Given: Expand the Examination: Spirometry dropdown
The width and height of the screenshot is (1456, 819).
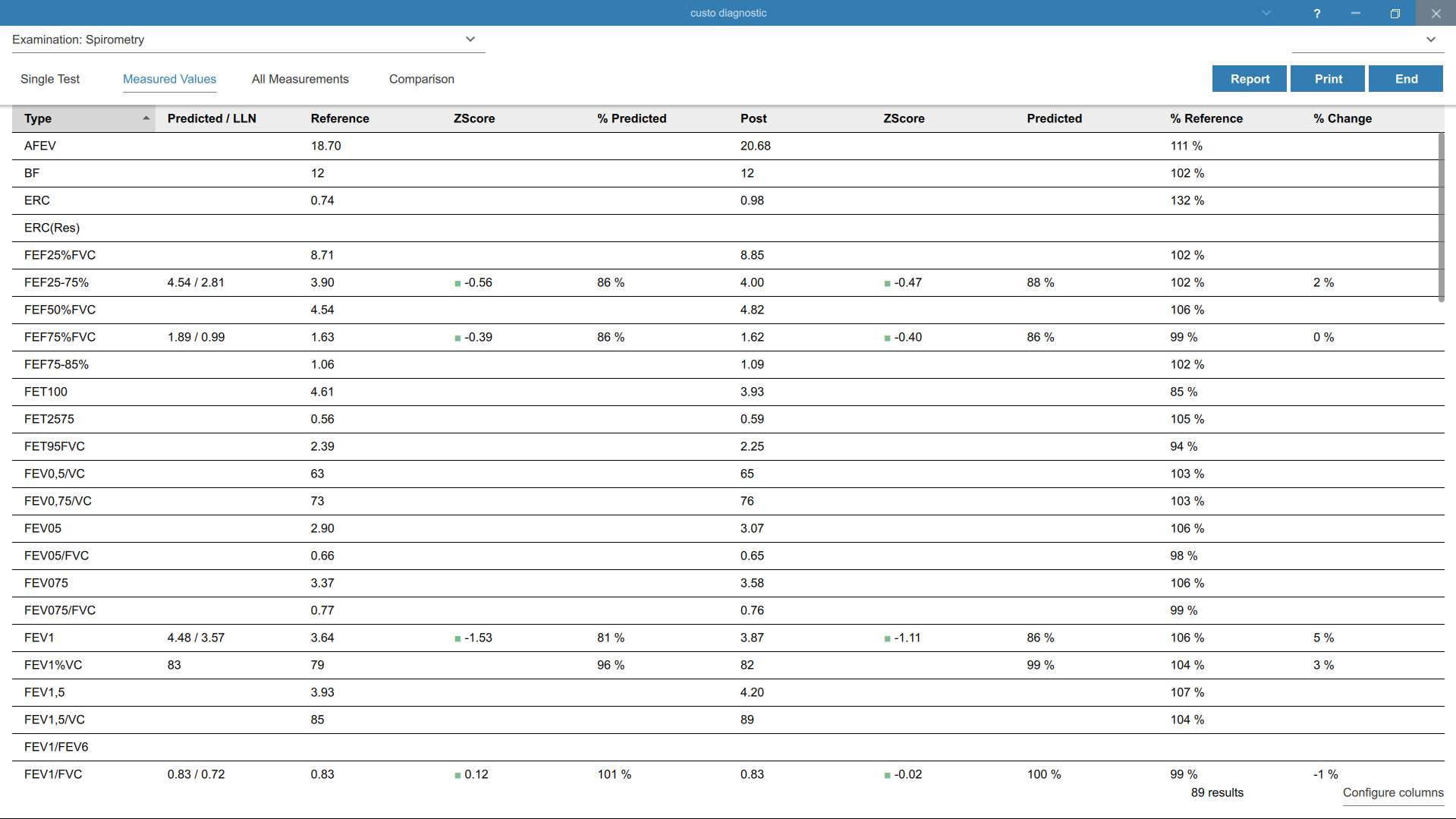Looking at the screenshot, I should pos(248,39).
